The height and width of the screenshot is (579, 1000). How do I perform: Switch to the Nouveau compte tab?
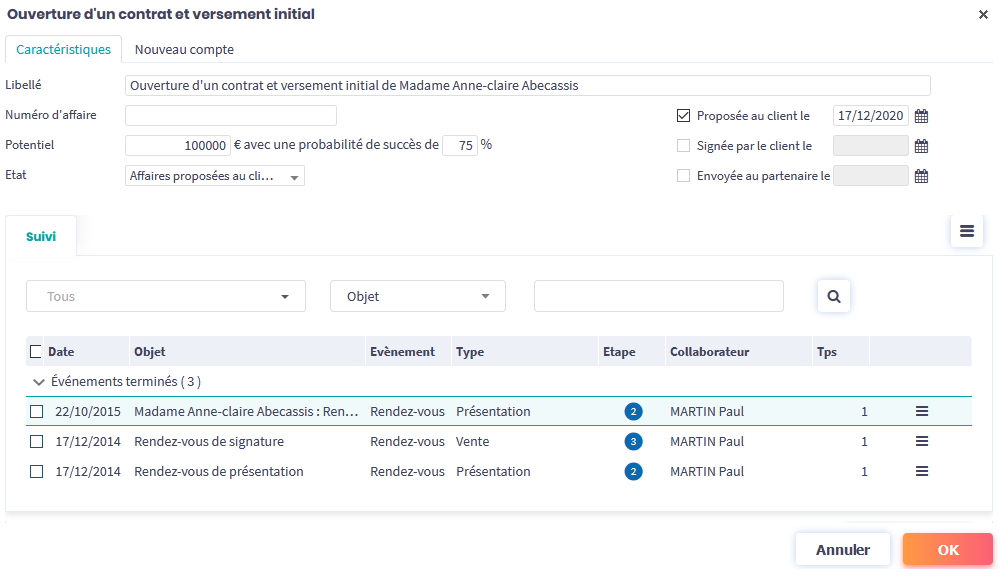tap(184, 49)
